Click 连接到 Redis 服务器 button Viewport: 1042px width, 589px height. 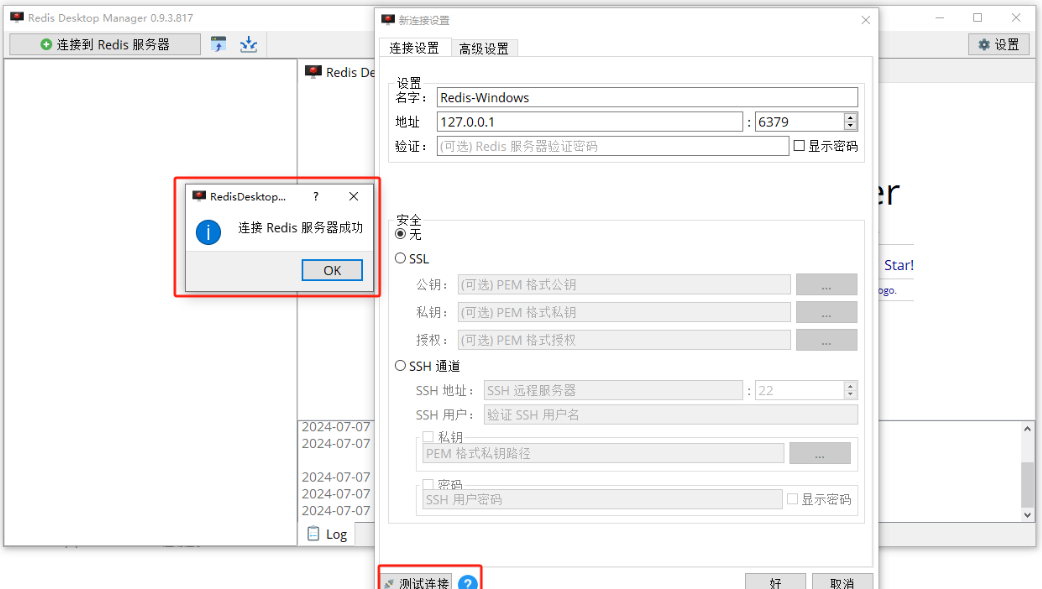point(105,45)
